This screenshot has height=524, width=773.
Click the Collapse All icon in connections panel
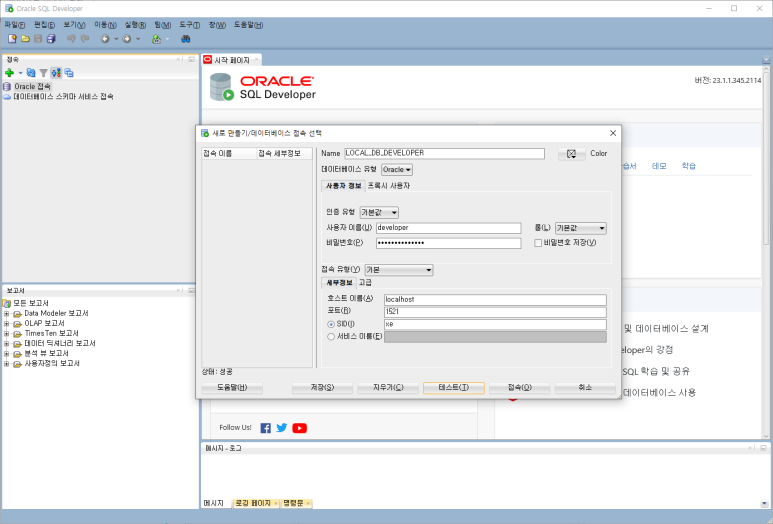tap(69, 73)
